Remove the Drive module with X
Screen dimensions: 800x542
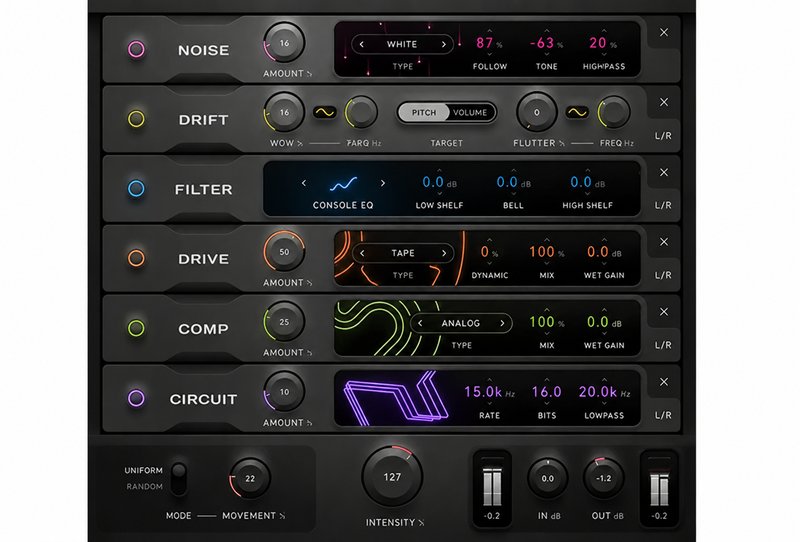664,241
